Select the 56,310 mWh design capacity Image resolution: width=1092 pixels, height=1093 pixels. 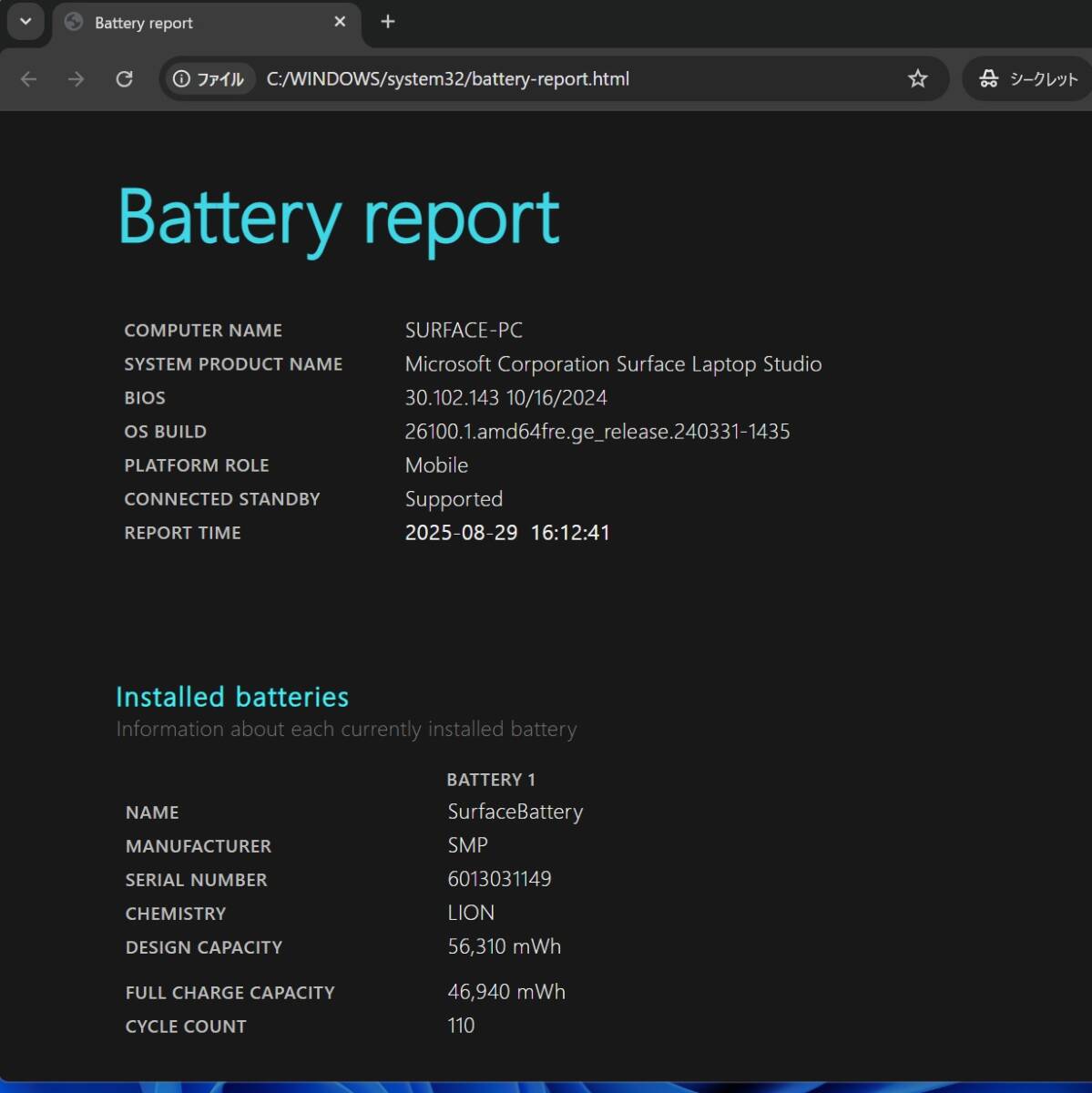505,946
